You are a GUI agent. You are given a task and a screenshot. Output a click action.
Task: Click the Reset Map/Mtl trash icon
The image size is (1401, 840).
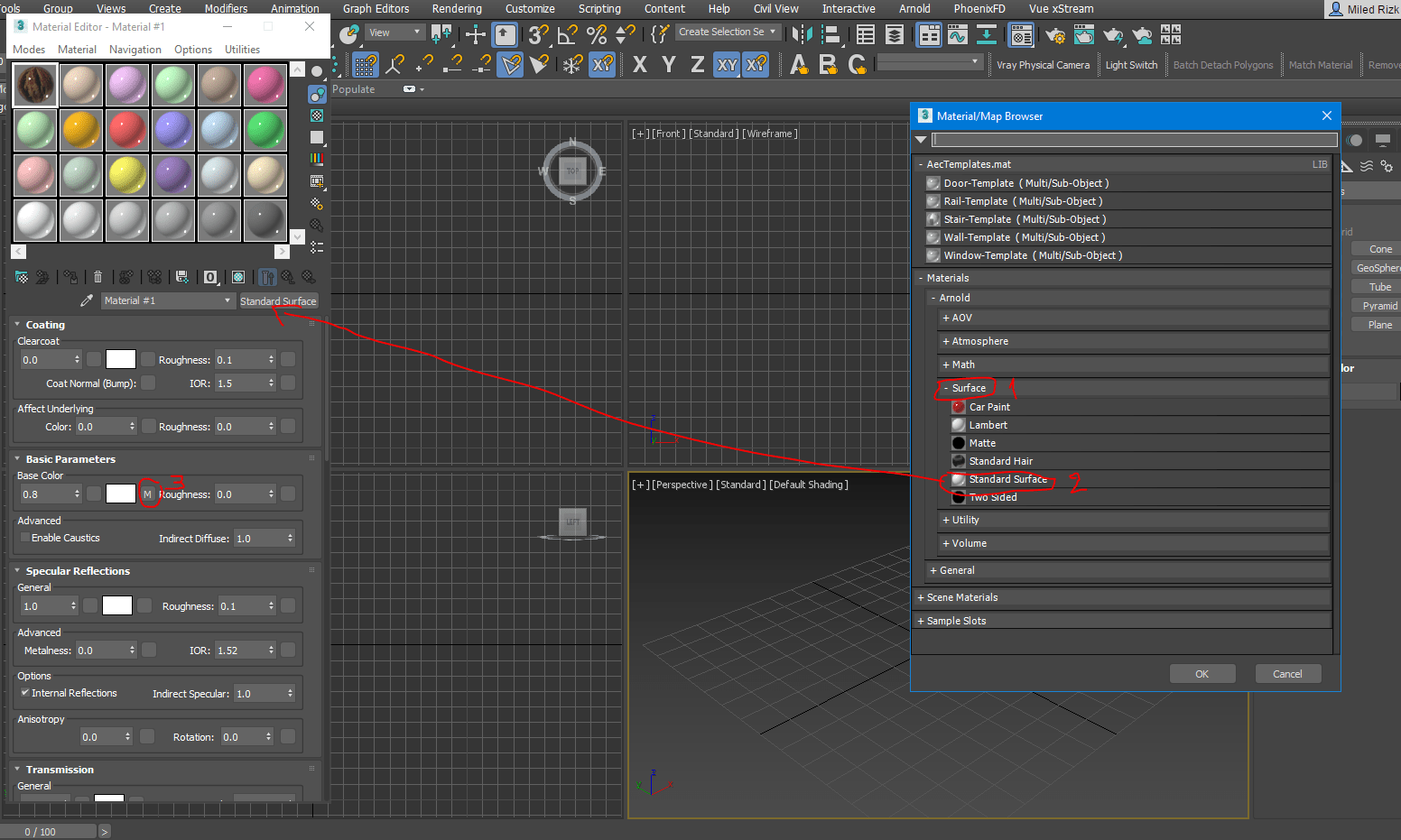(98, 277)
